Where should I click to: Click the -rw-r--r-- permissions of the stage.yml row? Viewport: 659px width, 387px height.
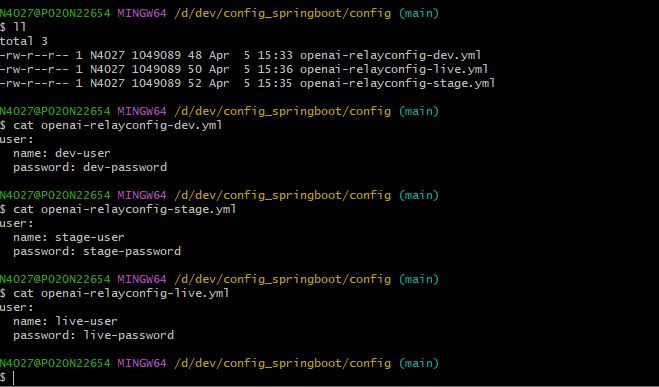pos(34,83)
